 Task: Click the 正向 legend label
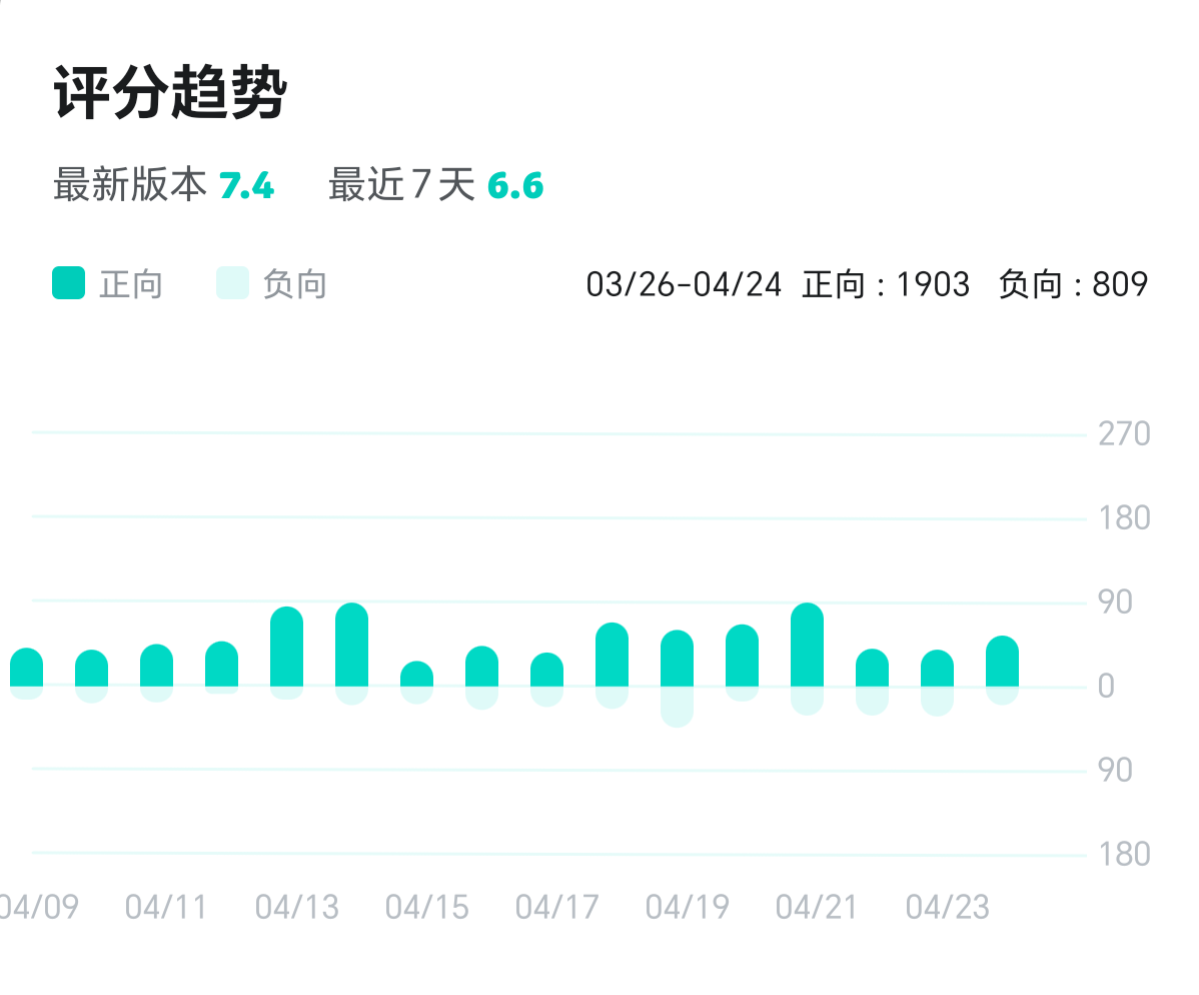point(131,285)
